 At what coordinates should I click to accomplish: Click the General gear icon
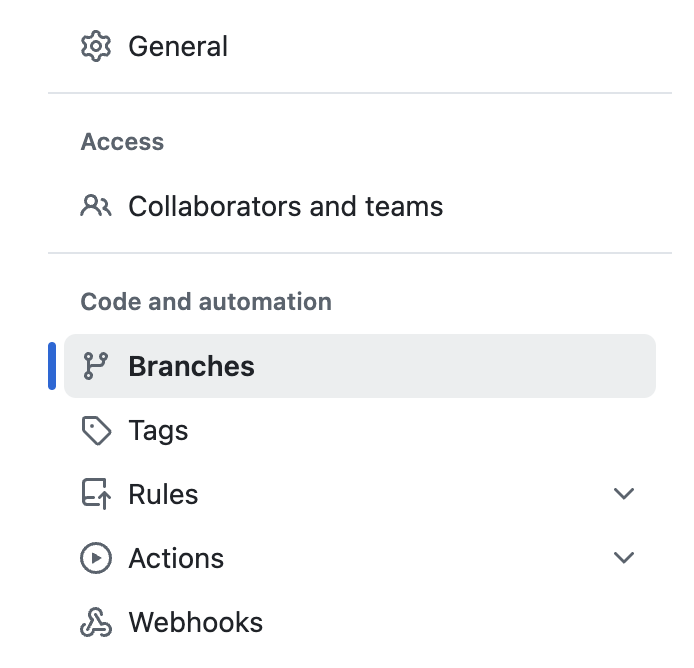point(96,46)
